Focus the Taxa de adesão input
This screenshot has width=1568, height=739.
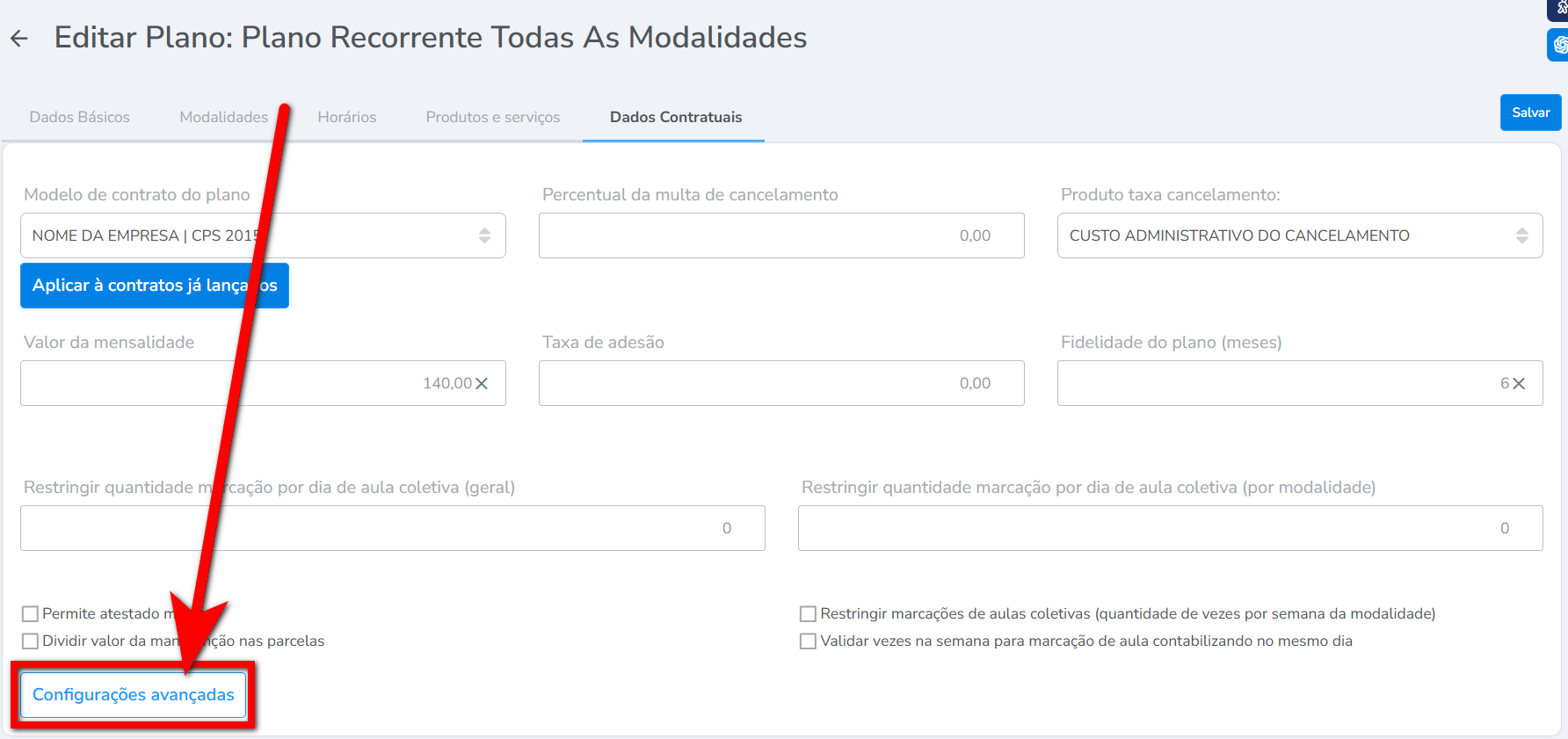point(780,383)
